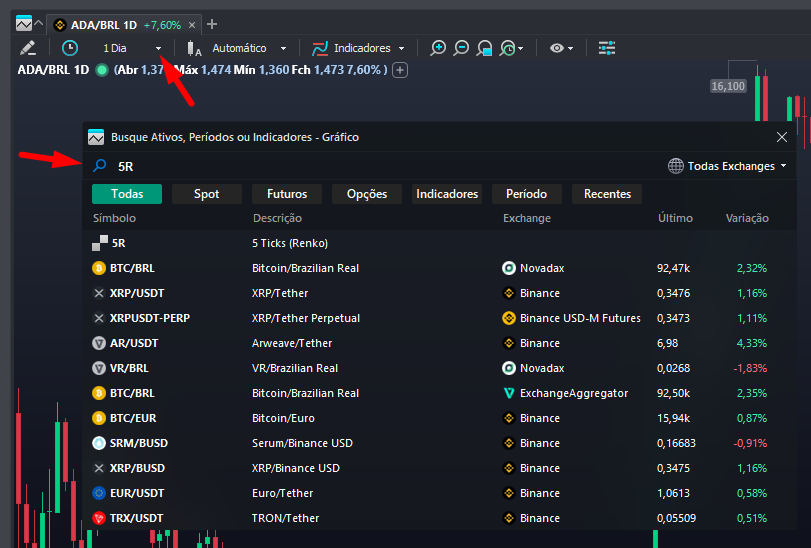
Task: Click the Bitcoin icon beside BTC/EUR
Action: point(99,418)
